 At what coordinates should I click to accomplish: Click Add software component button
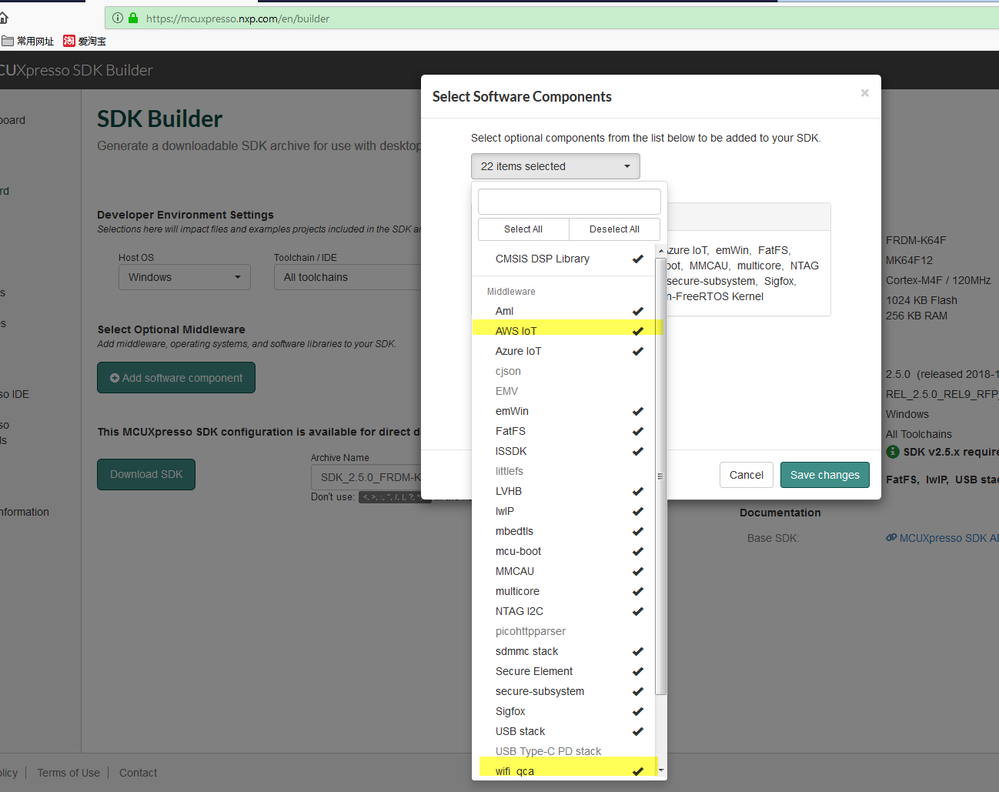tap(176, 378)
